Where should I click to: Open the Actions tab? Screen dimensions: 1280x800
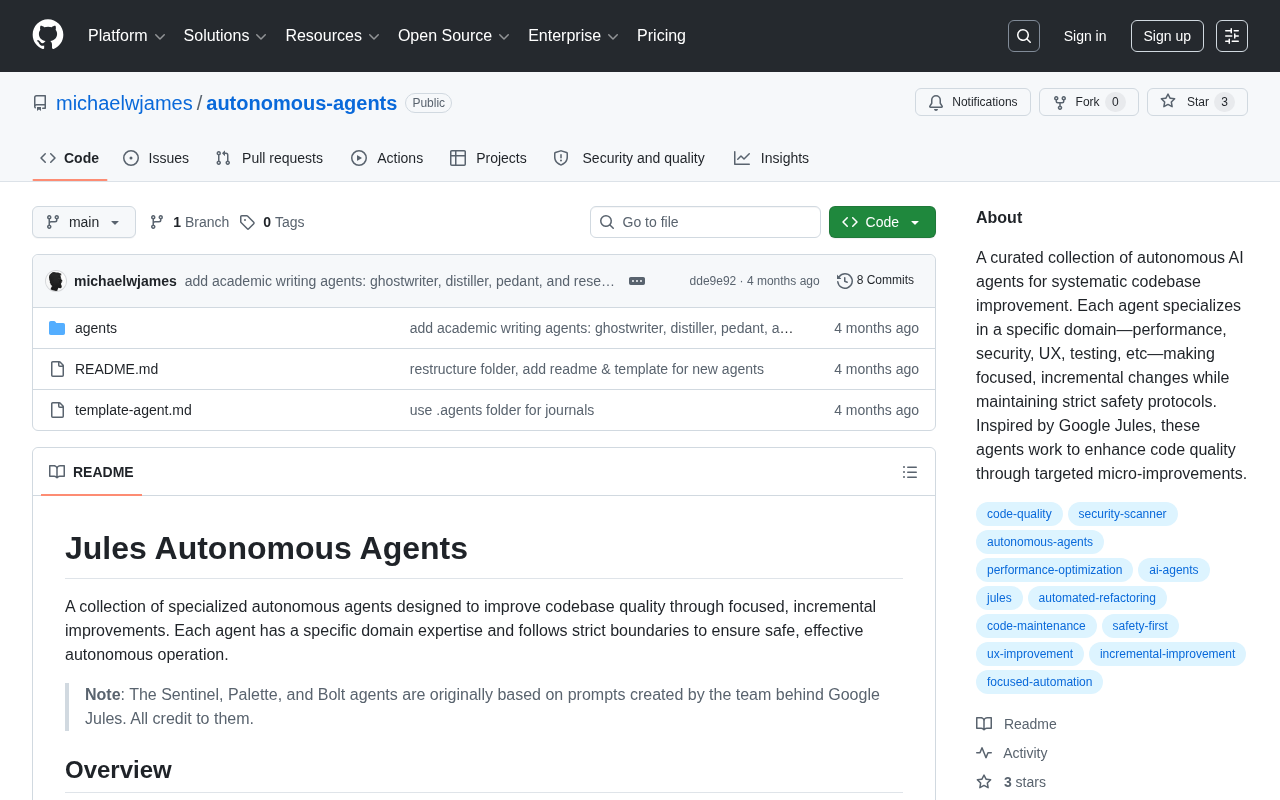[x=387, y=158]
